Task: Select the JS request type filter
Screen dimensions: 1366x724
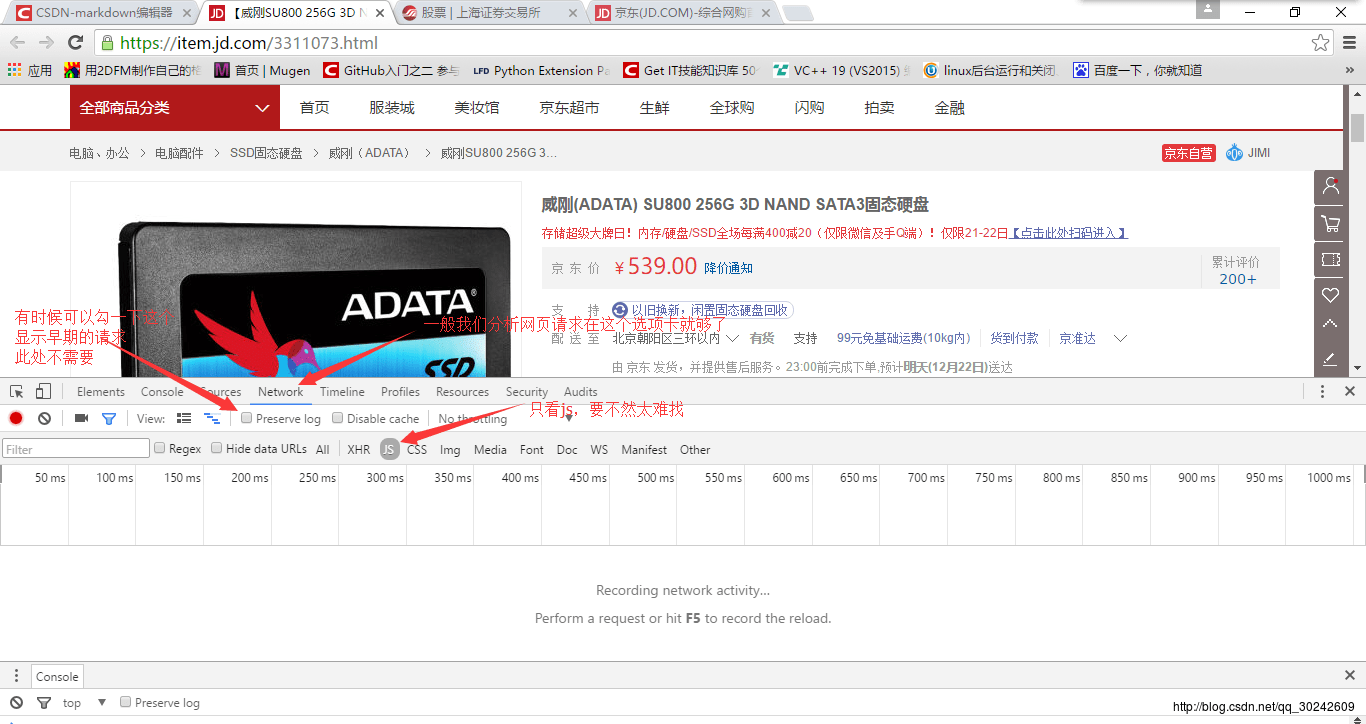Action: click(389, 449)
